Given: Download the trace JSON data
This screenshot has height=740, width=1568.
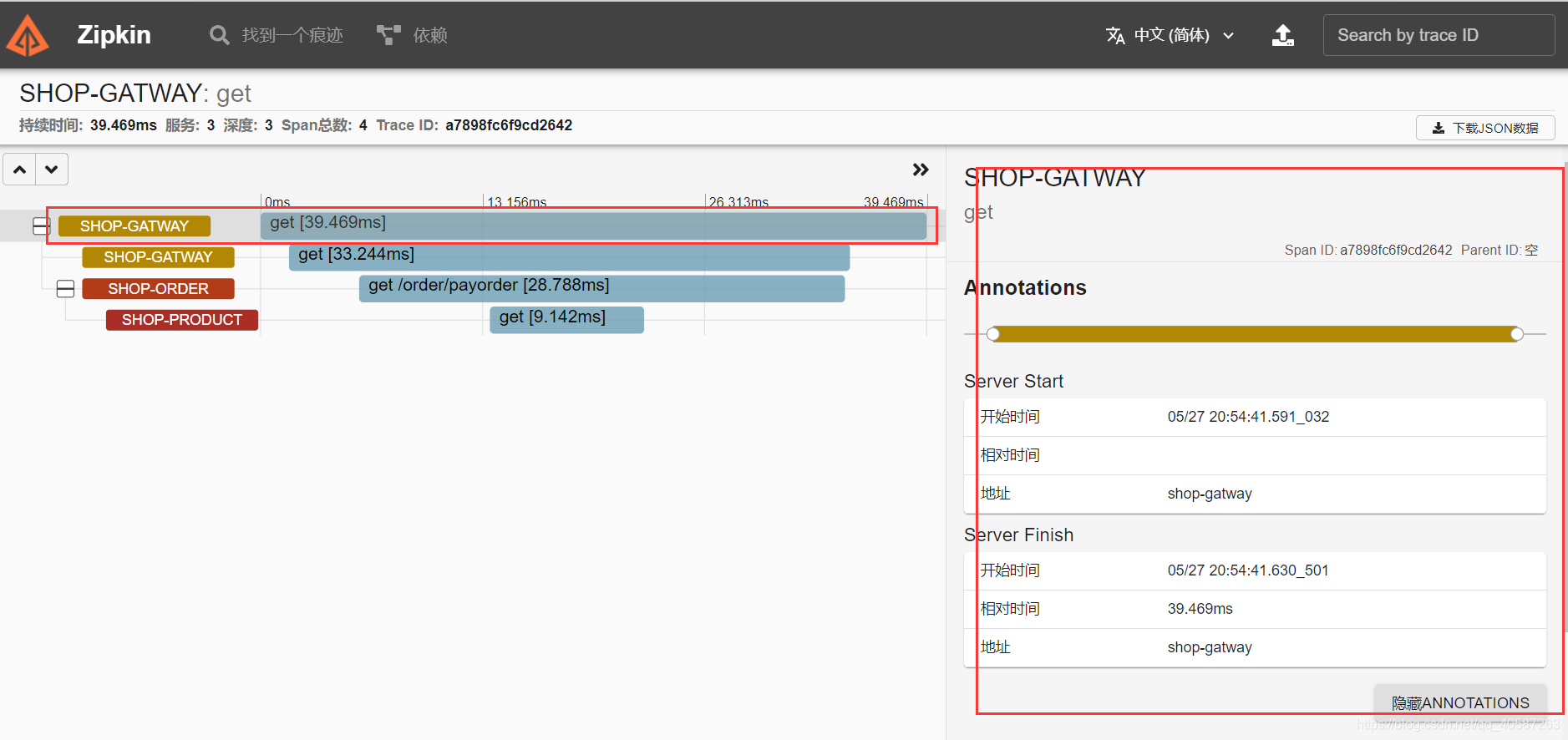Looking at the screenshot, I should (x=1485, y=128).
